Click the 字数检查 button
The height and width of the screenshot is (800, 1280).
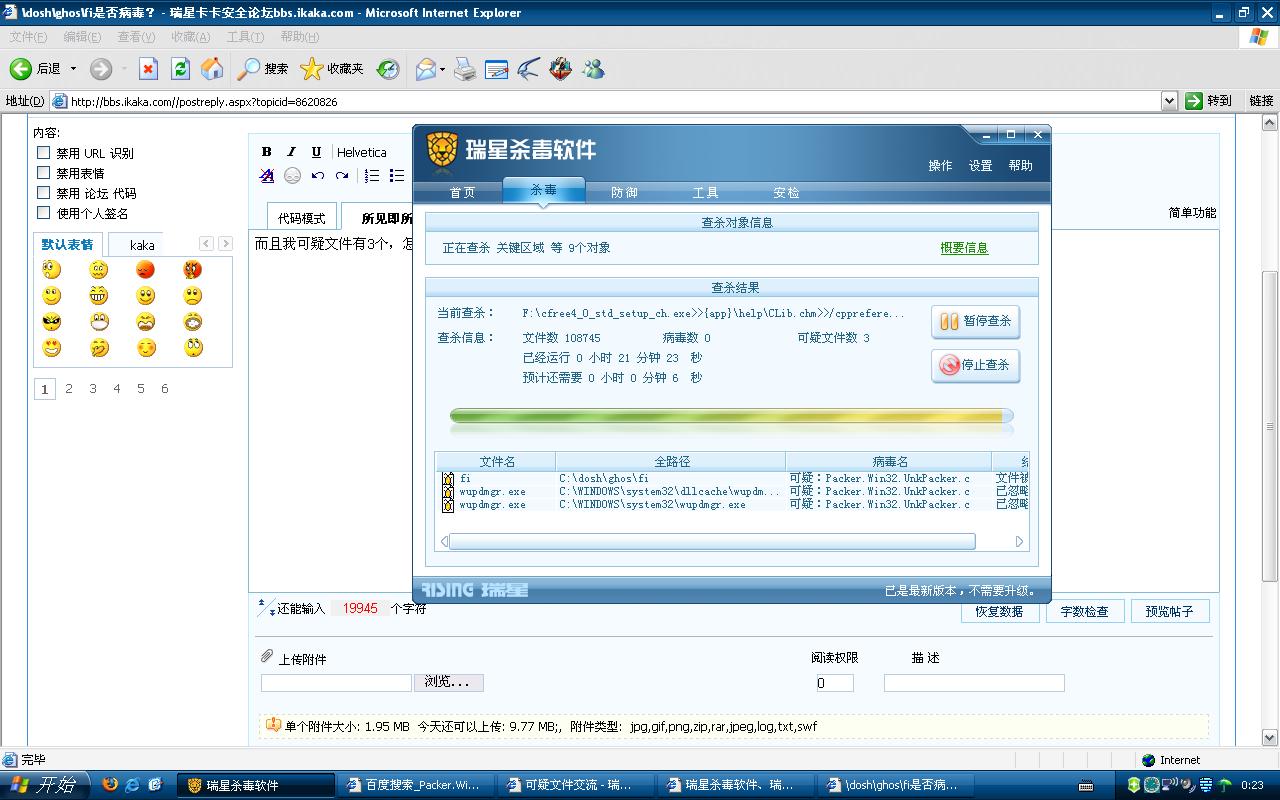1084,611
